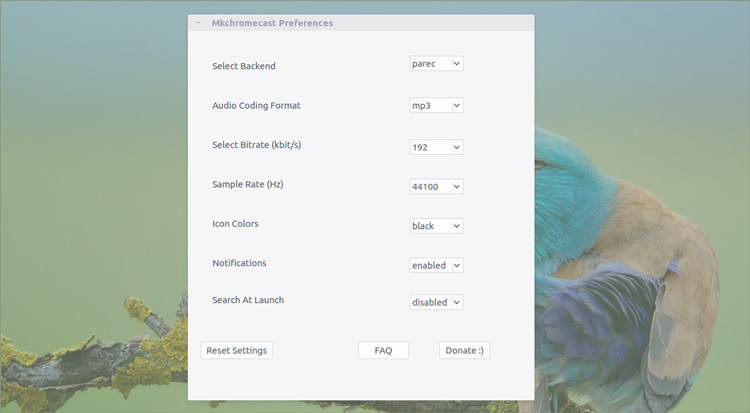Click the Mkchromecast Preferences window title
The height and width of the screenshot is (413, 750).
[272, 23]
